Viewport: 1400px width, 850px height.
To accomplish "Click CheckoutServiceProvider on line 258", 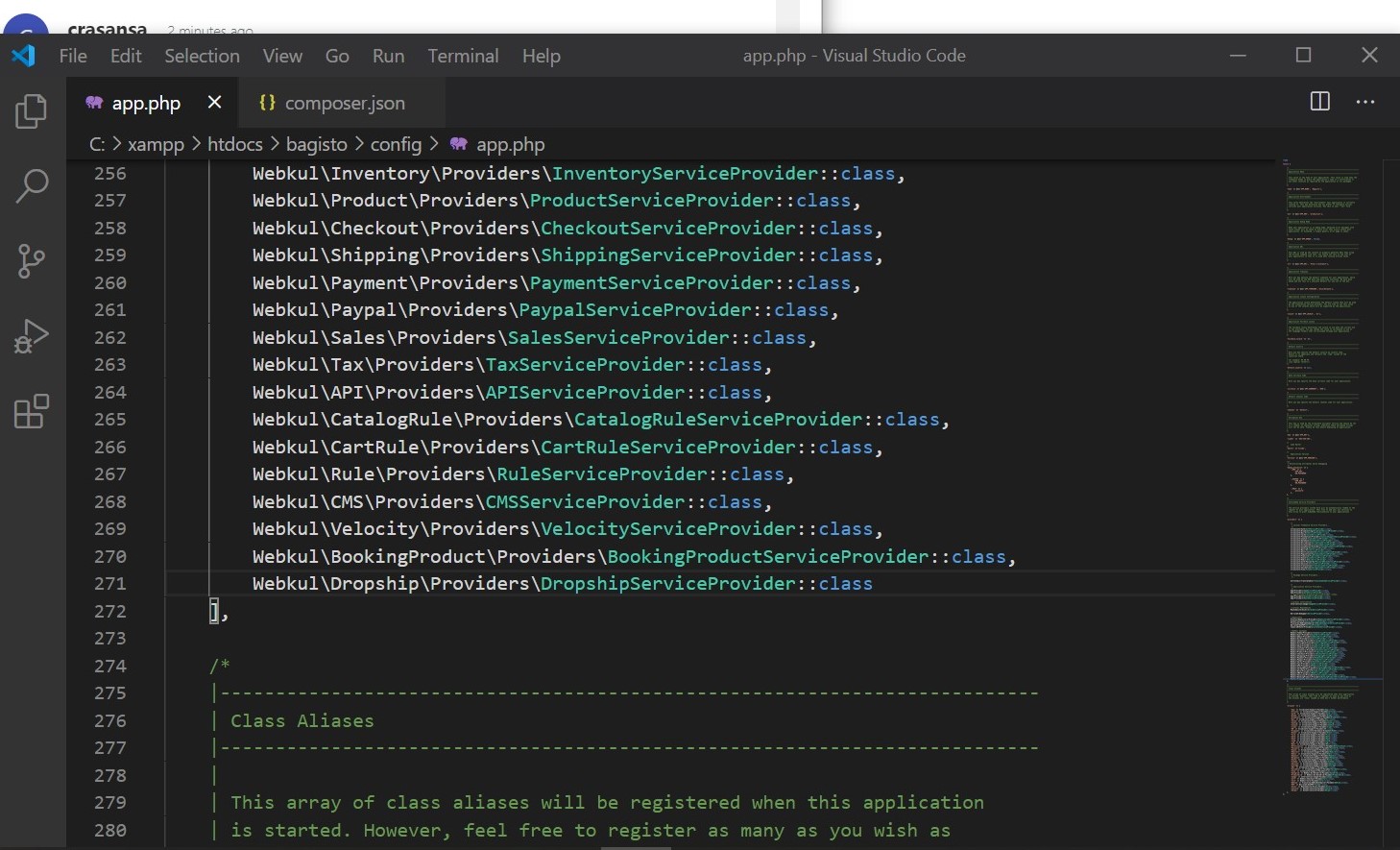I will pyautogui.click(x=668, y=228).
